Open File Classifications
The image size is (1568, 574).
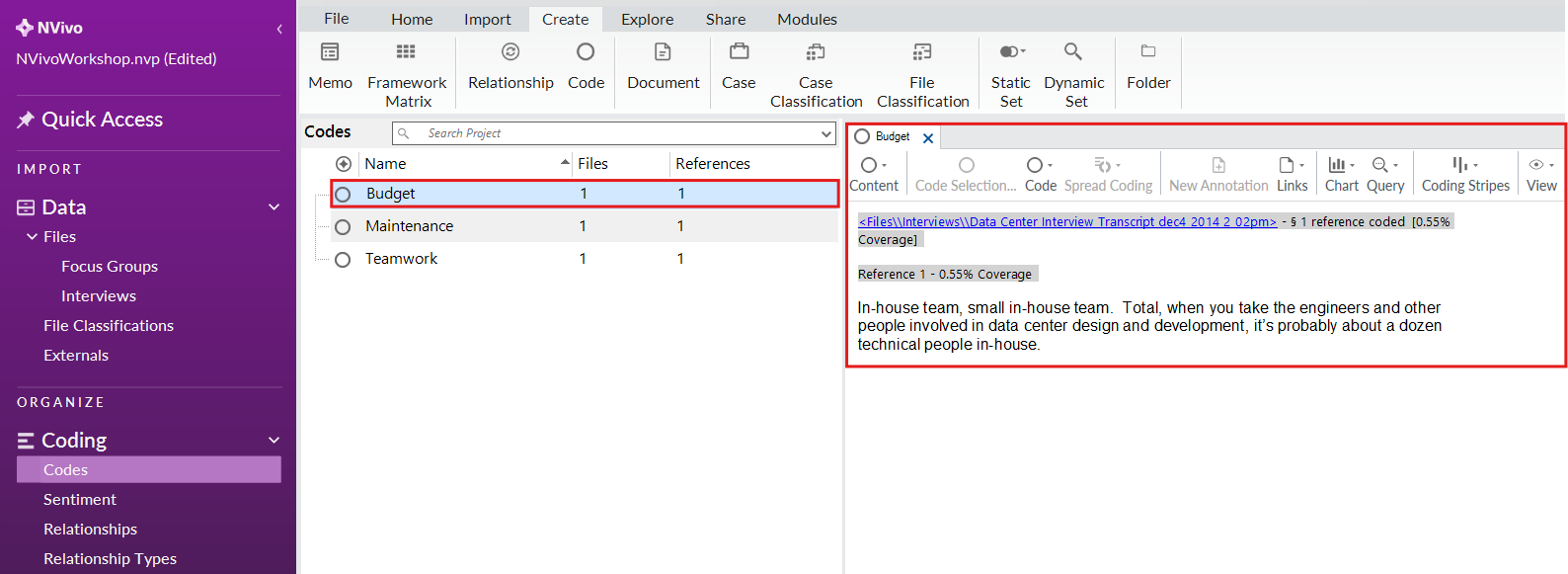(109, 326)
